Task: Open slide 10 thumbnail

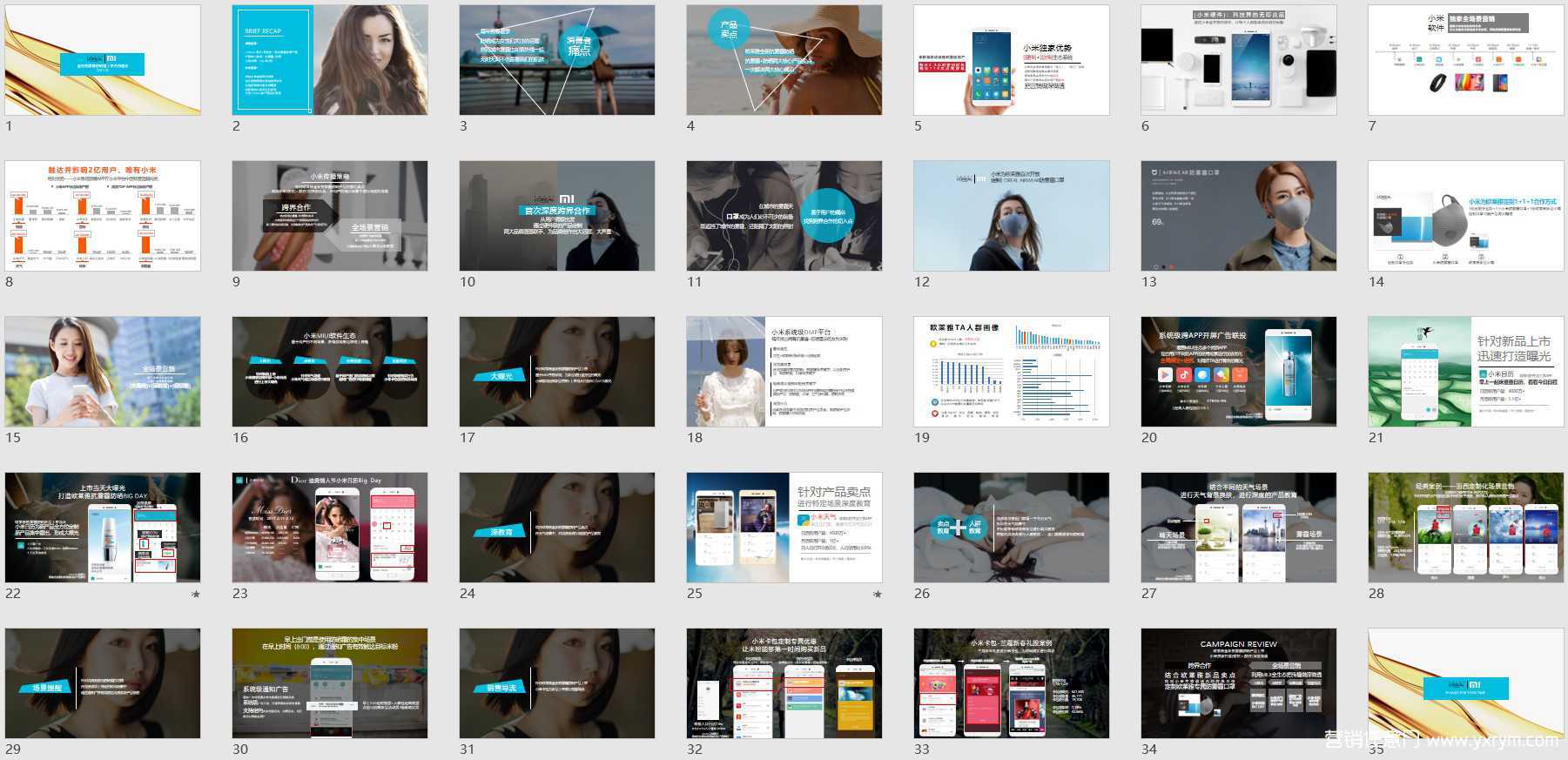Action: 557,216
